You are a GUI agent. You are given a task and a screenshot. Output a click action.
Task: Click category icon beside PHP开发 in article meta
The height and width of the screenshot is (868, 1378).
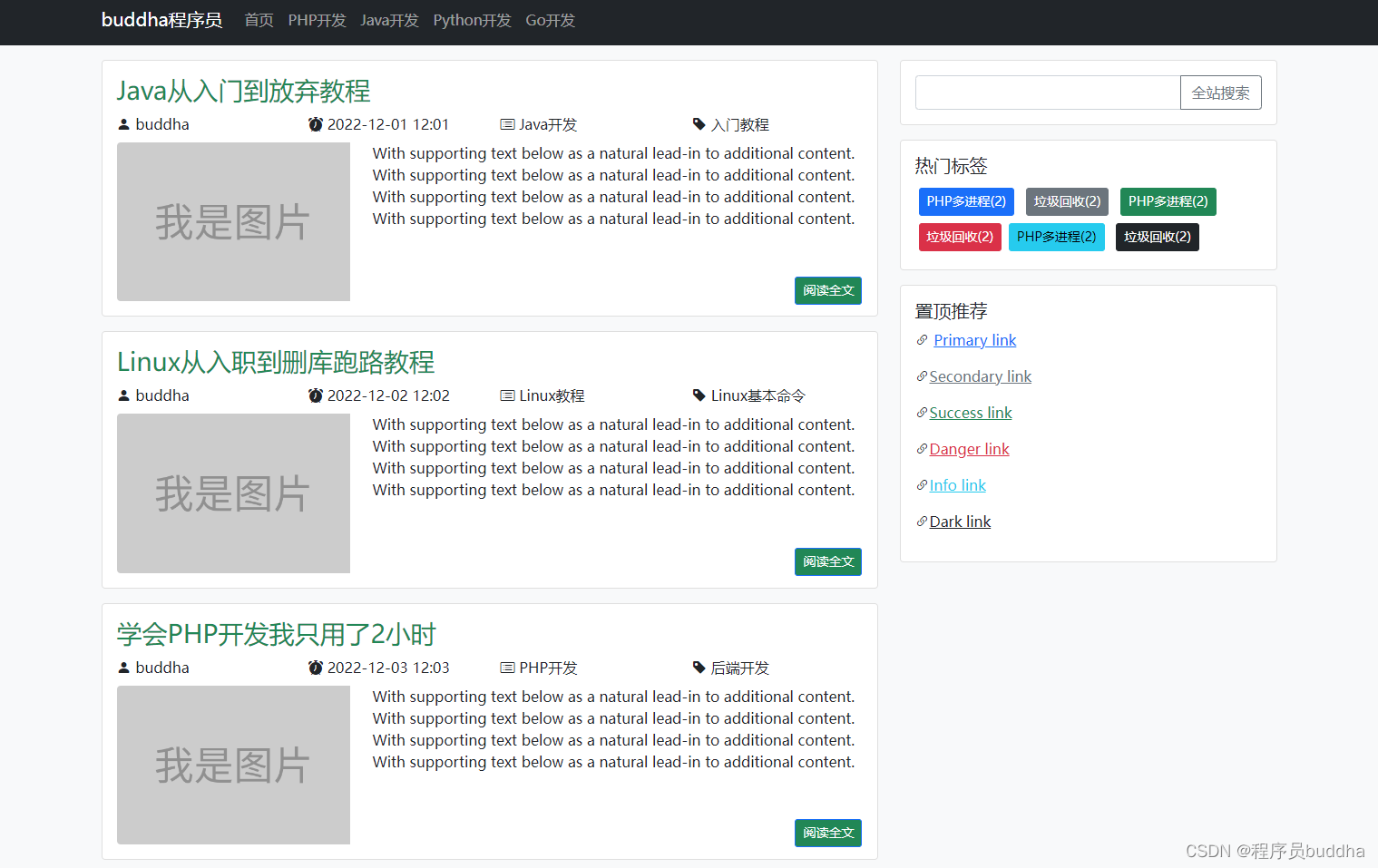click(x=507, y=668)
